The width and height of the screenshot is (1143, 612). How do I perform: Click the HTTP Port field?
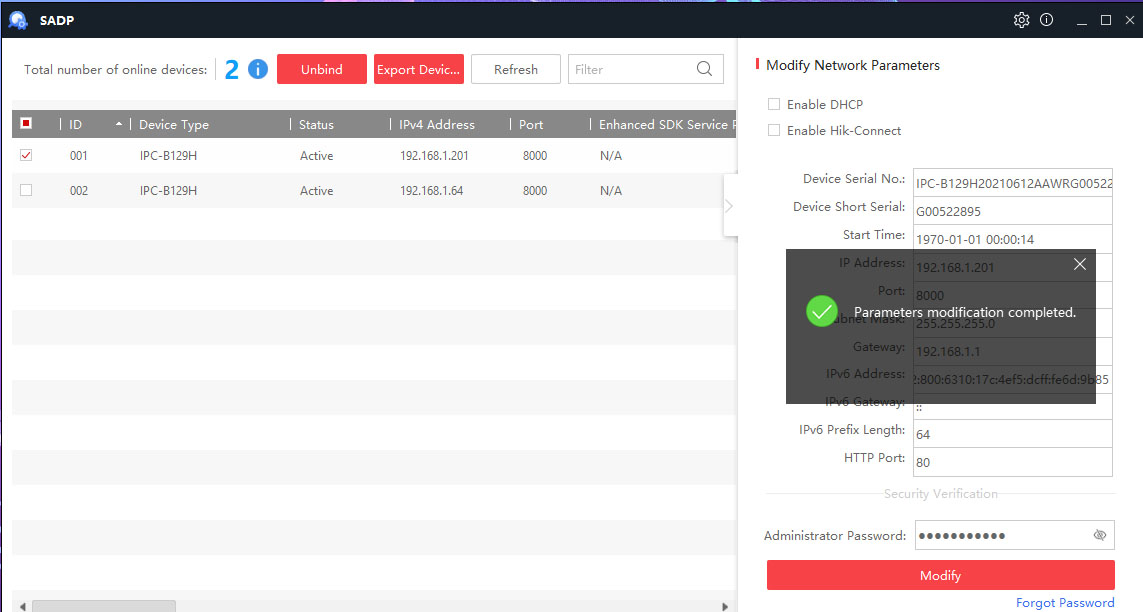pos(1013,462)
